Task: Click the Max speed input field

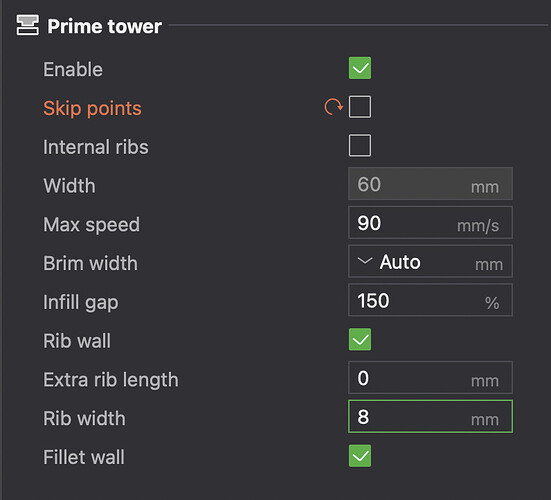Action: pyautogui.click(x=430, y=222)
